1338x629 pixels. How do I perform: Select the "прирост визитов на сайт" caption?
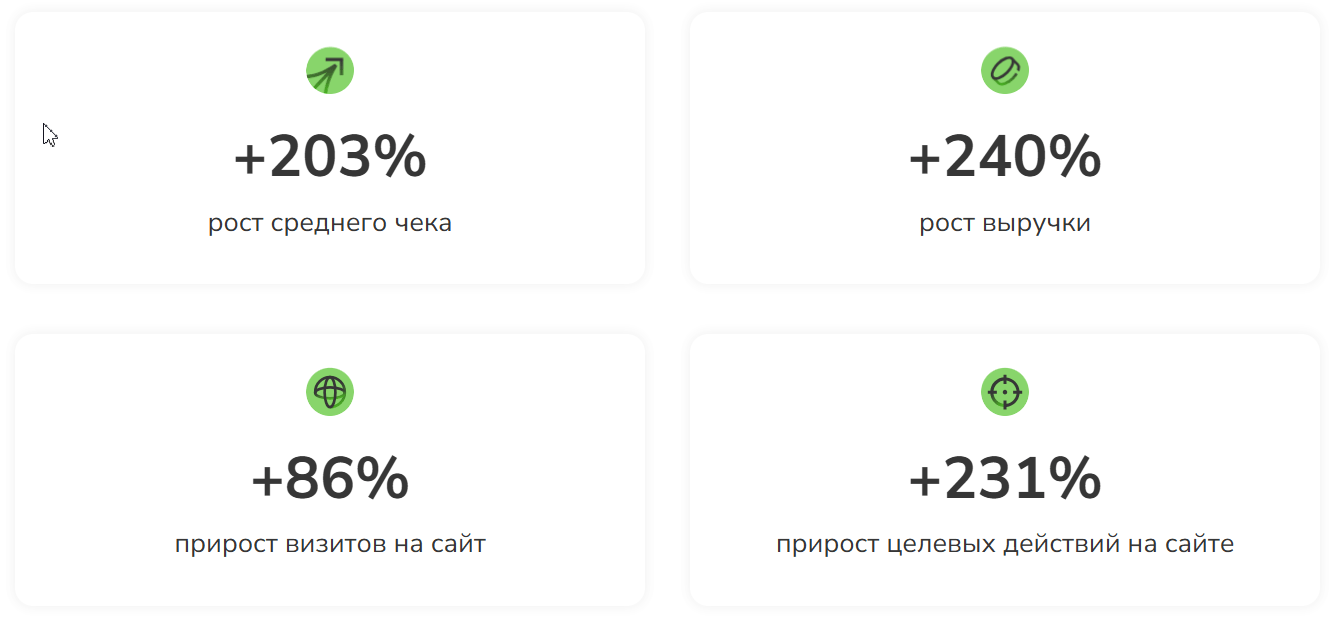pyautogui.click(x=330, y=545)
